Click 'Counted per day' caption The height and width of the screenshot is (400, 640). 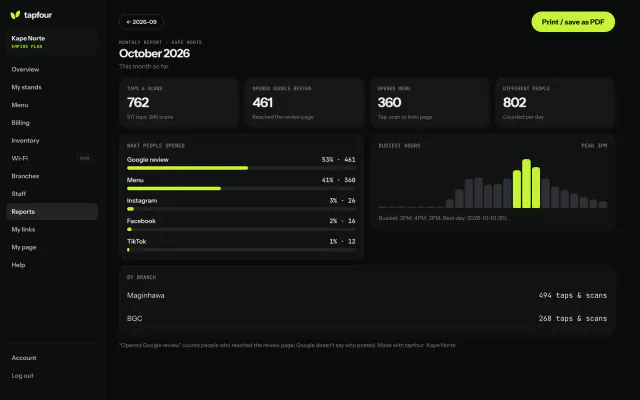[523, 117]
